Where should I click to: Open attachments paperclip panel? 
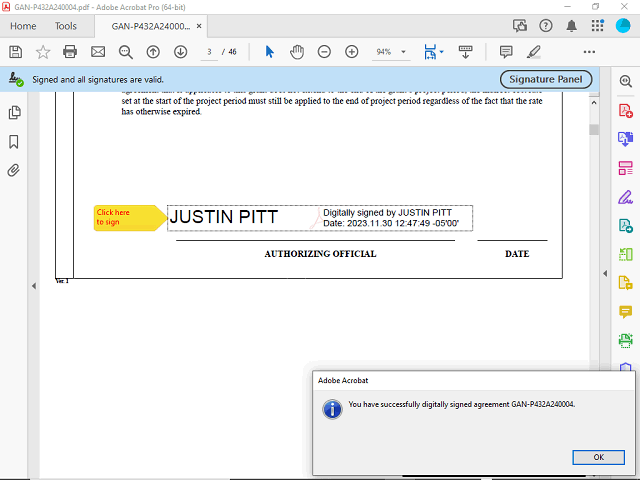point(15,170)
